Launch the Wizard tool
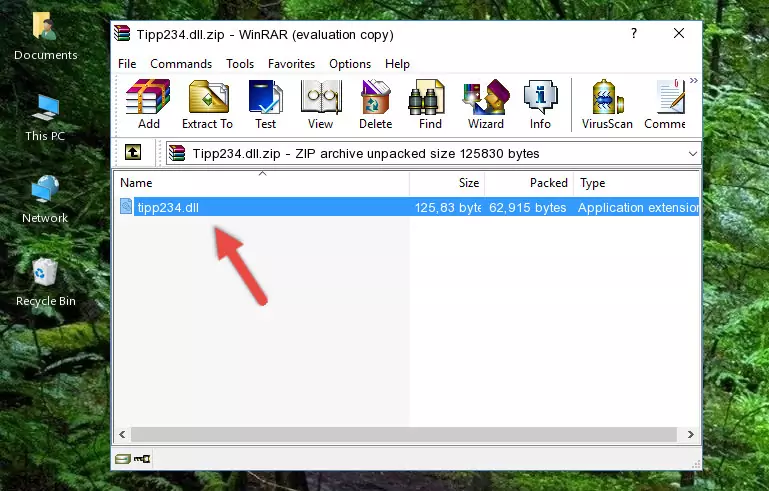The height and width of the screenshot is (491, 769). coord(486,104)
